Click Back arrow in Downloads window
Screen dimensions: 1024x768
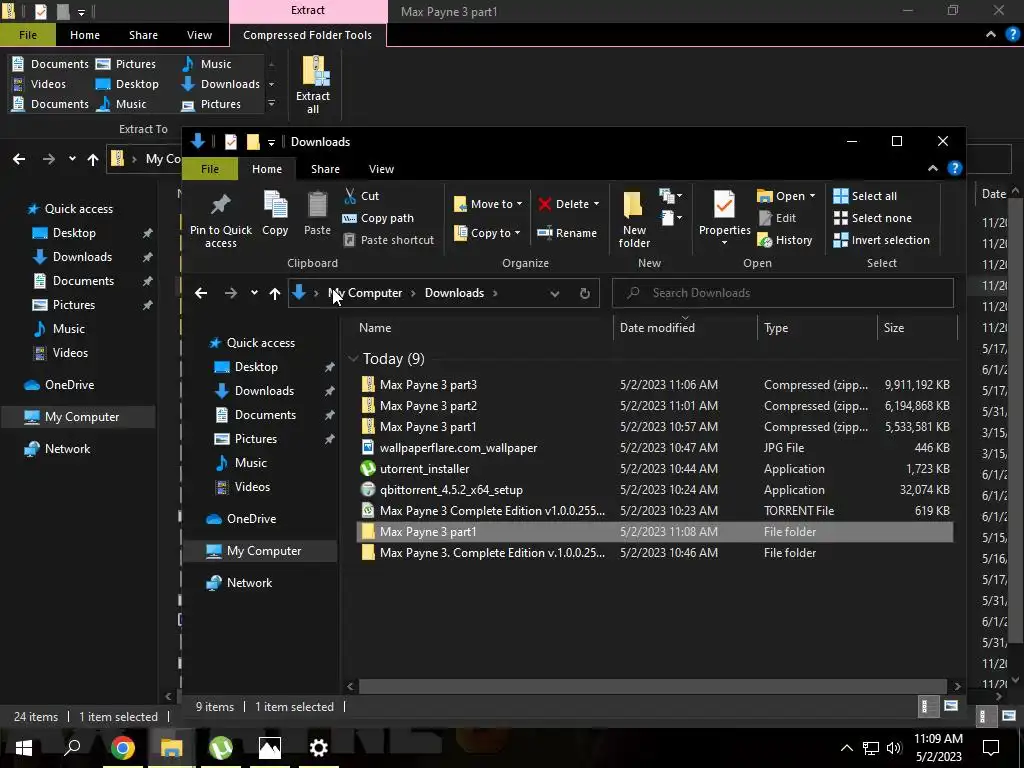[x=200, y=293]
